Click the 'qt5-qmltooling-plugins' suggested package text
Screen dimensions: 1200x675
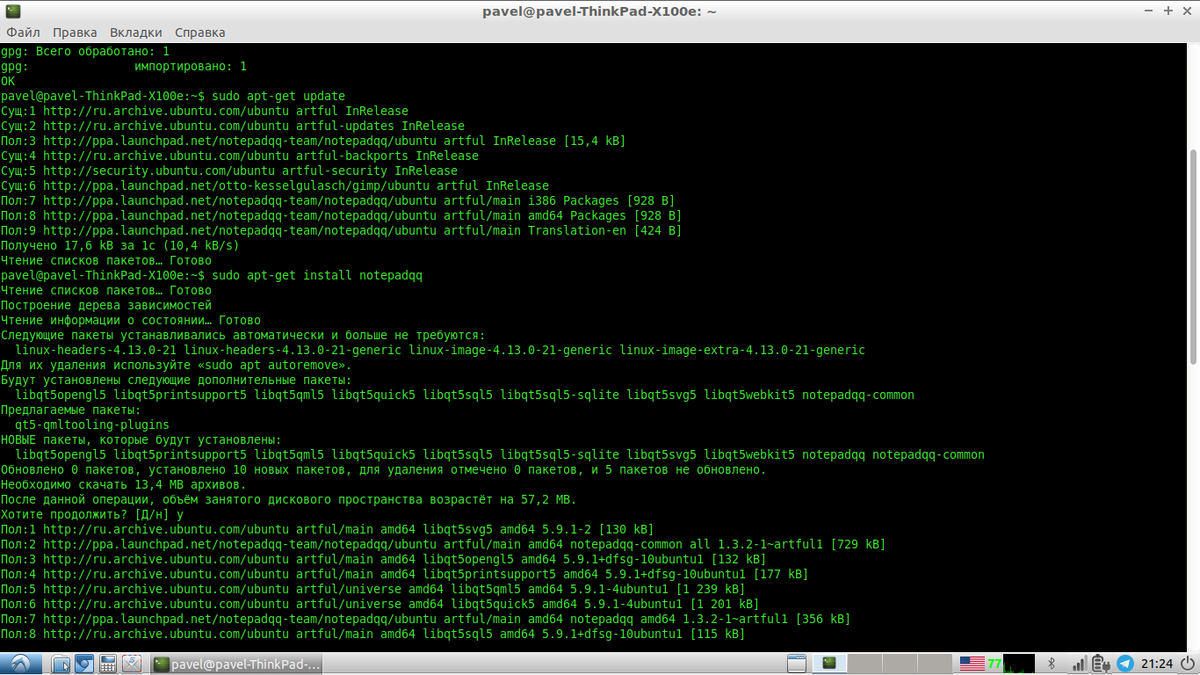(91, 424)
